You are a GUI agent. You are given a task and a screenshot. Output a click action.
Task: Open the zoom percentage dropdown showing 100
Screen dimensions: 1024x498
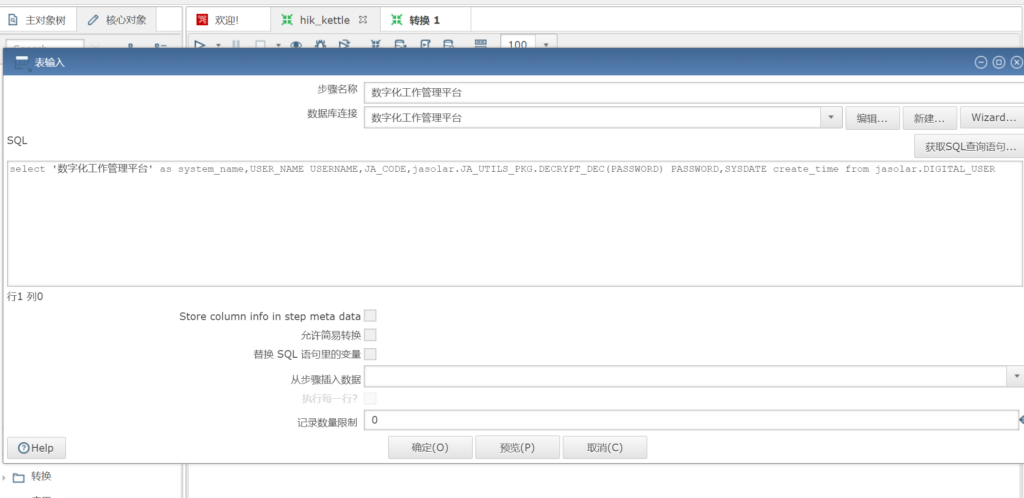coord(546,44)
